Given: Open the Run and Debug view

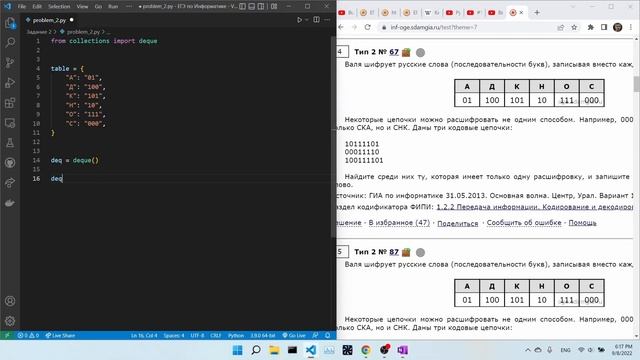Looking at the screenshot, I should pyautogui.click(x=10, y=82).
